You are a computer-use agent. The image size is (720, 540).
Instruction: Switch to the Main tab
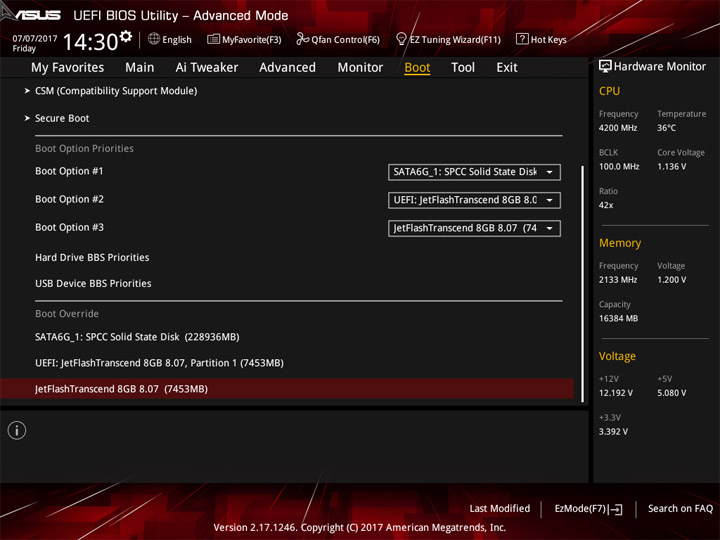(140, 68)
